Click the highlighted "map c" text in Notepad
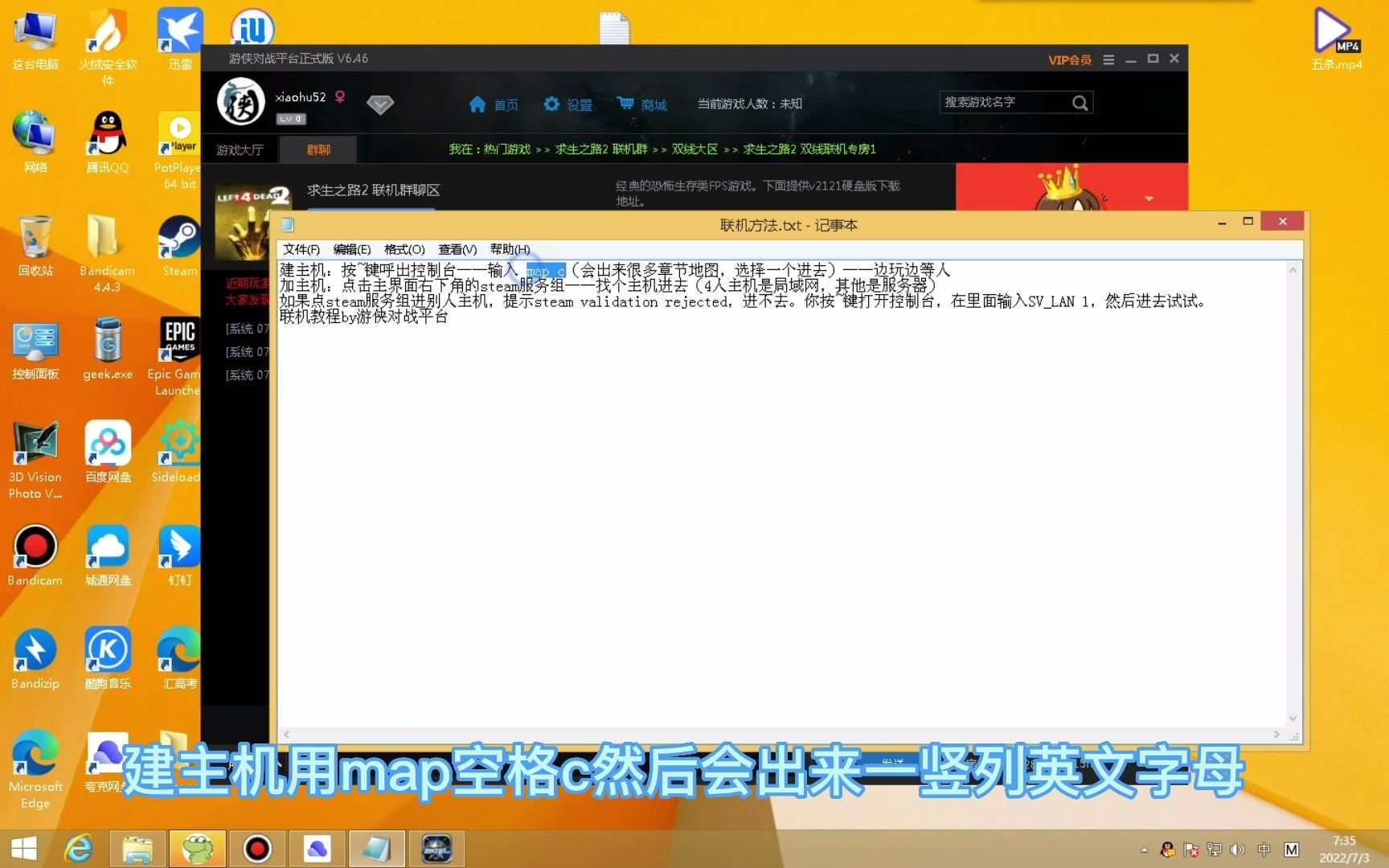This screenshot has height=868, width=1389. point(546,271)
